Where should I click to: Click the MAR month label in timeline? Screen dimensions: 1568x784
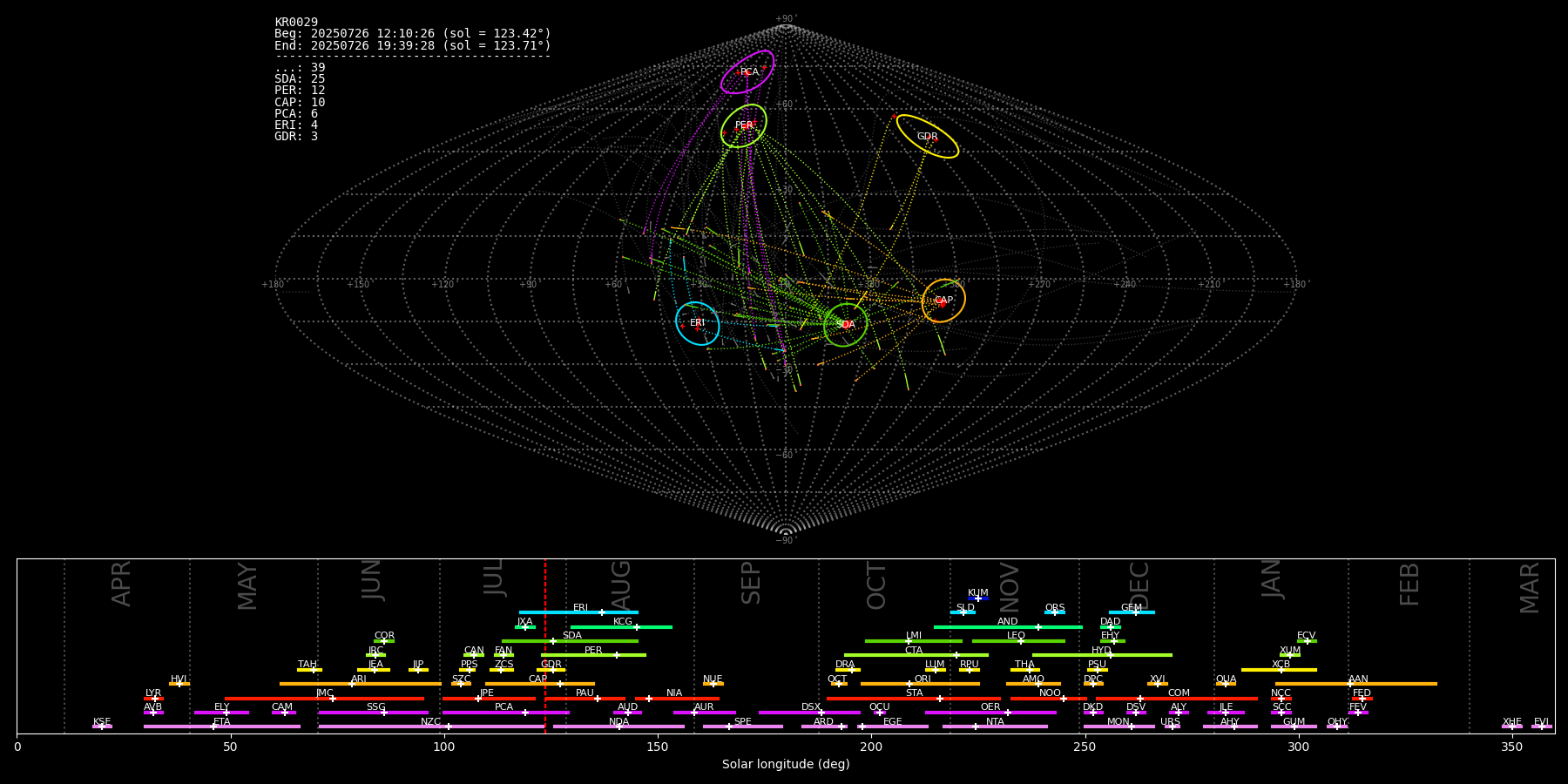tap(1529, 588)
